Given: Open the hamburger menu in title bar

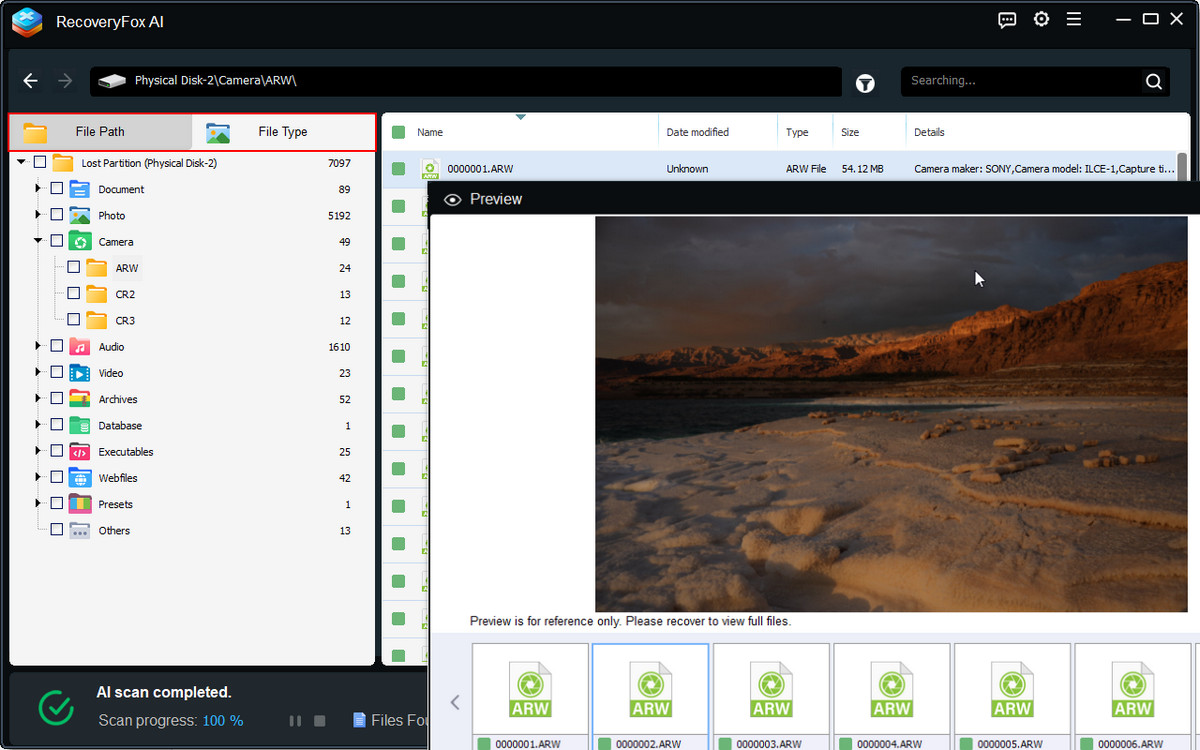Looking at the screenshot, I should (x=1074, y=19).
